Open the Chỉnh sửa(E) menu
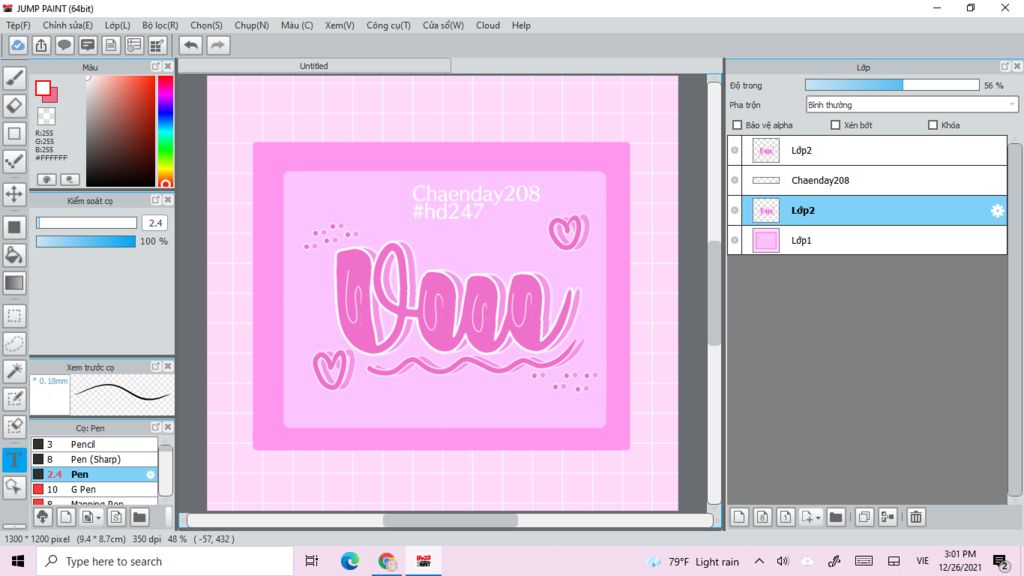Screen dimensions: 1024x576 tap(68, 25)
